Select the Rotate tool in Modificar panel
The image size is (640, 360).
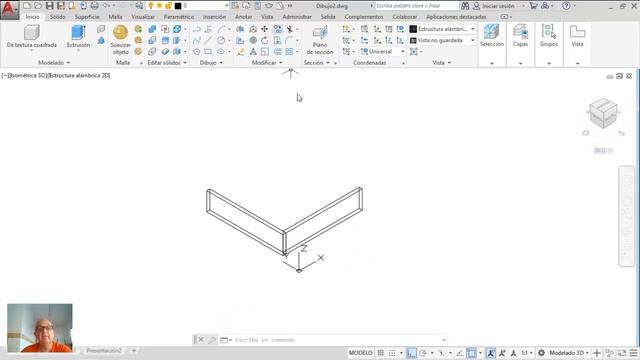pyautogui.click(x=264, y=40)
